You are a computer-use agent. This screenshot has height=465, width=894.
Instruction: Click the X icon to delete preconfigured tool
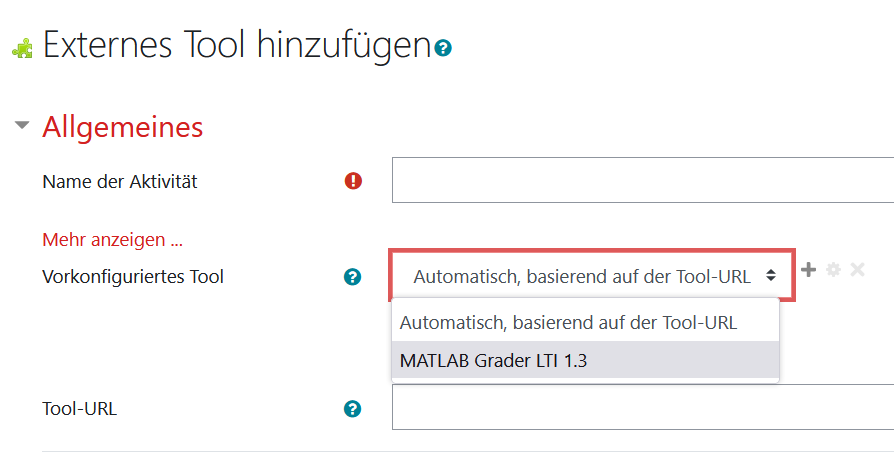point(858,270)
